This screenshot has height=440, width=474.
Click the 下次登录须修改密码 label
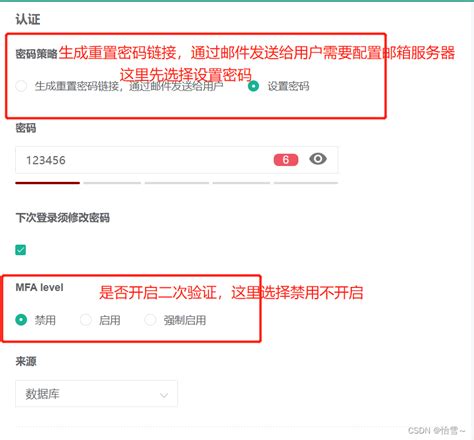tap(62, 218)
